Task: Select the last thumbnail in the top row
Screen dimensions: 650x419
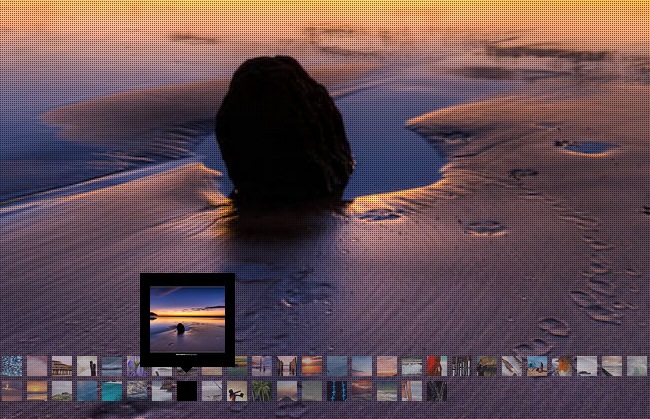Action: [x=636, y=366]
